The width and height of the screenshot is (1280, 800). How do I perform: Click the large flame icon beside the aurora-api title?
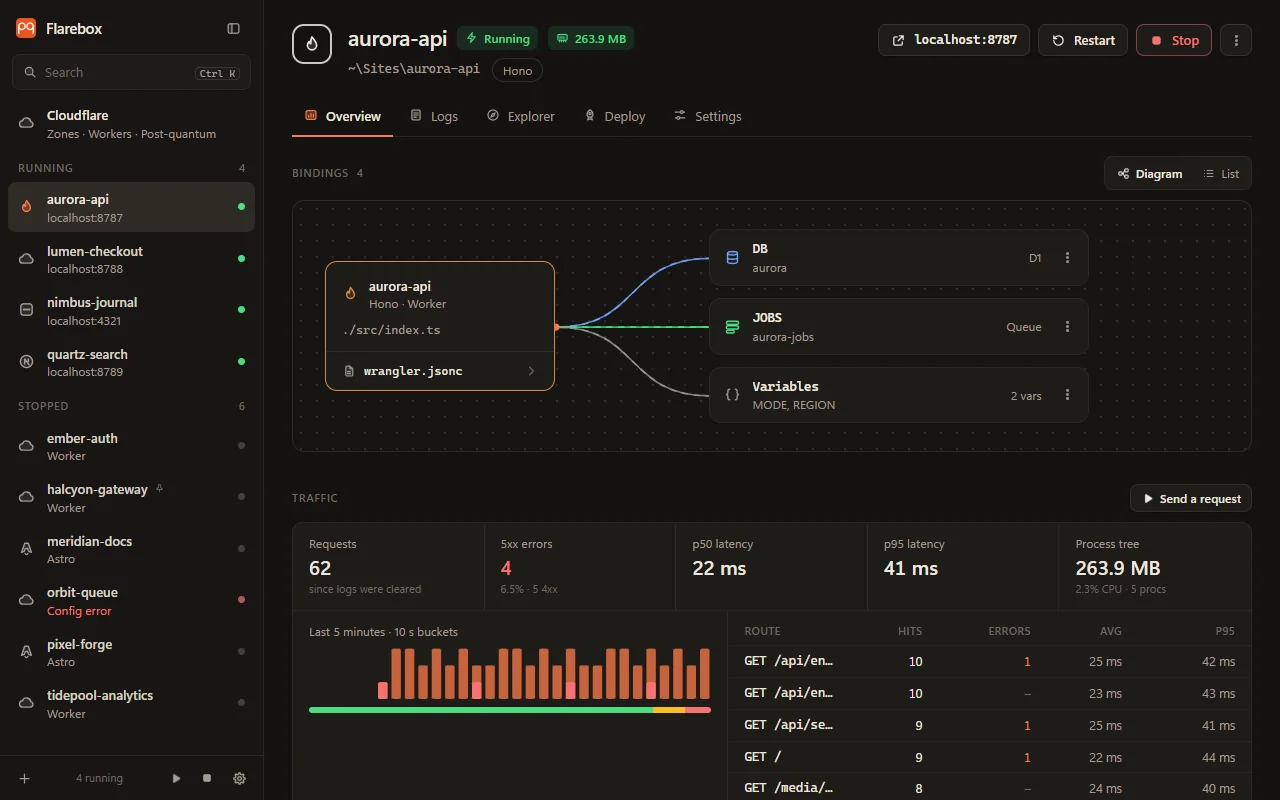click(311, 44)
